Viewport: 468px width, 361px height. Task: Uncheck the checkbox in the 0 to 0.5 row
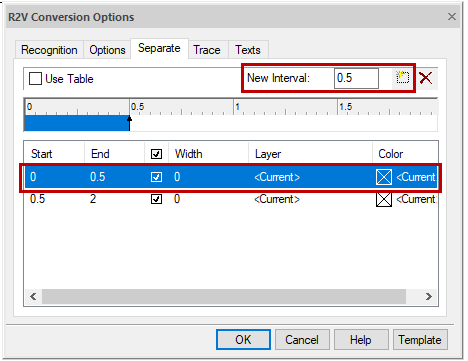pos(156,177)
